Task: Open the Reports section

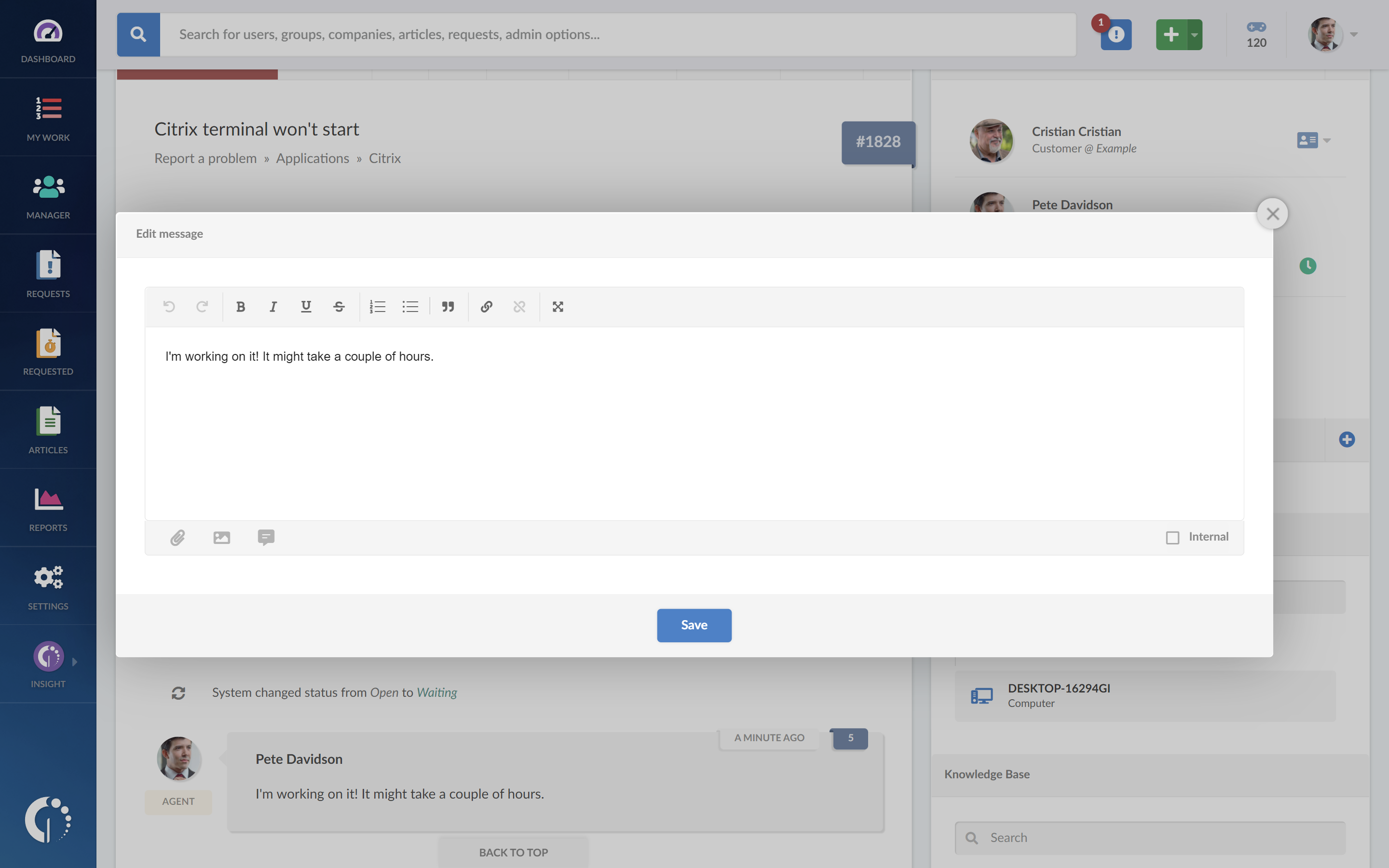Action: (x=48, y=508)
